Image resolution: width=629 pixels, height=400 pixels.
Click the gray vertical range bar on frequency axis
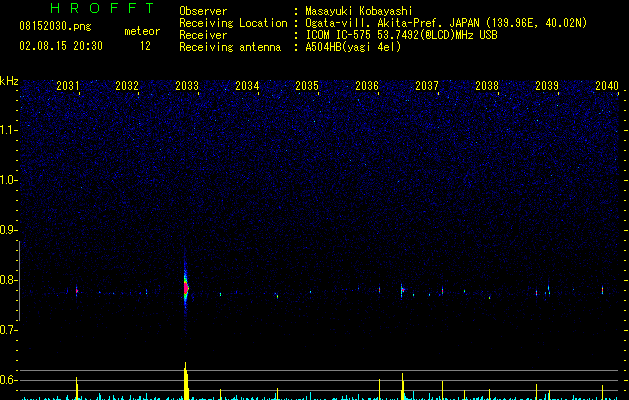point(19,281)
